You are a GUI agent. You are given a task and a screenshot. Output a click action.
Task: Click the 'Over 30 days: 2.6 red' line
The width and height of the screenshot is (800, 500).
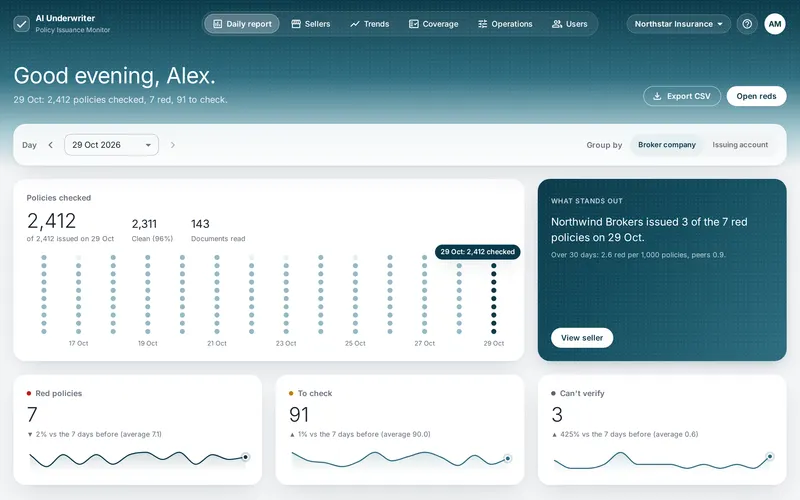[x=638, y=255]
